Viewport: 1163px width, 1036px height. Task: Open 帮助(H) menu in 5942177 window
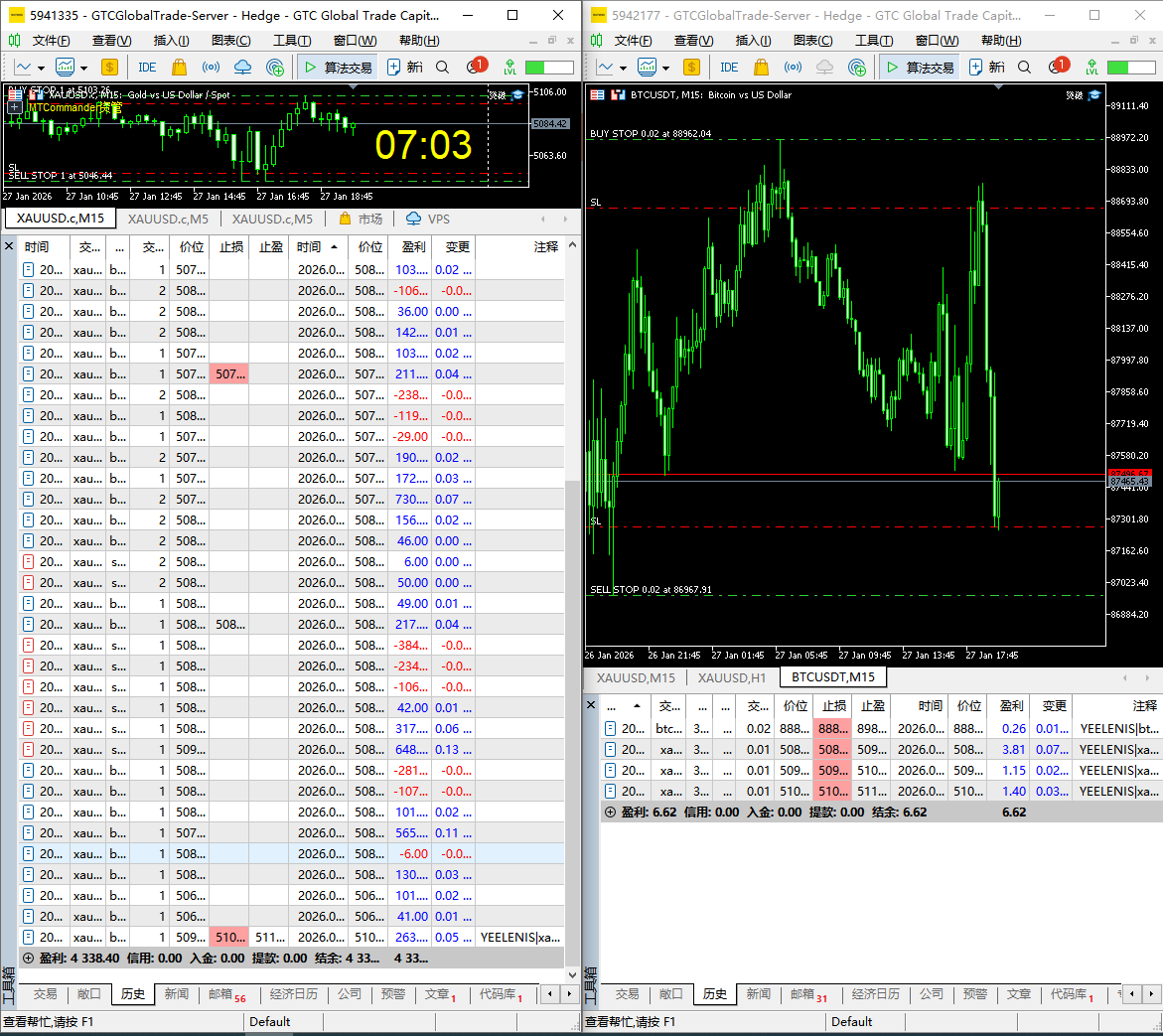pyautogui.click(x=1000, y=40)
